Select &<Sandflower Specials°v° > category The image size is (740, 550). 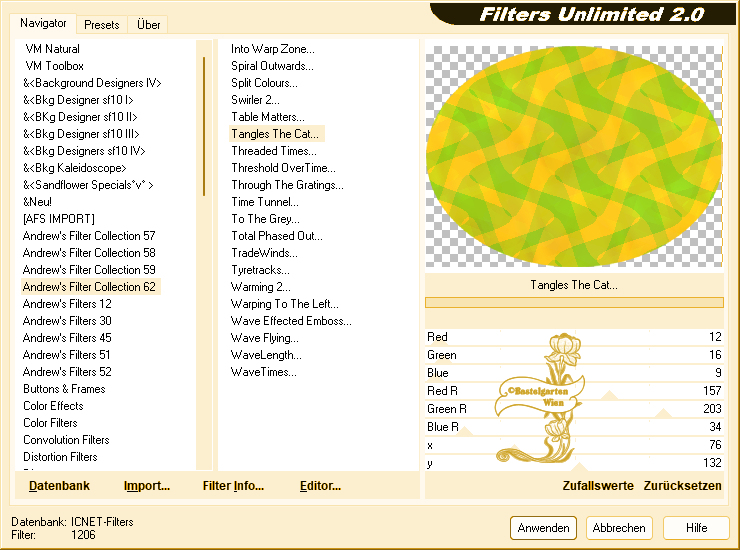click(x=88, y=185)
